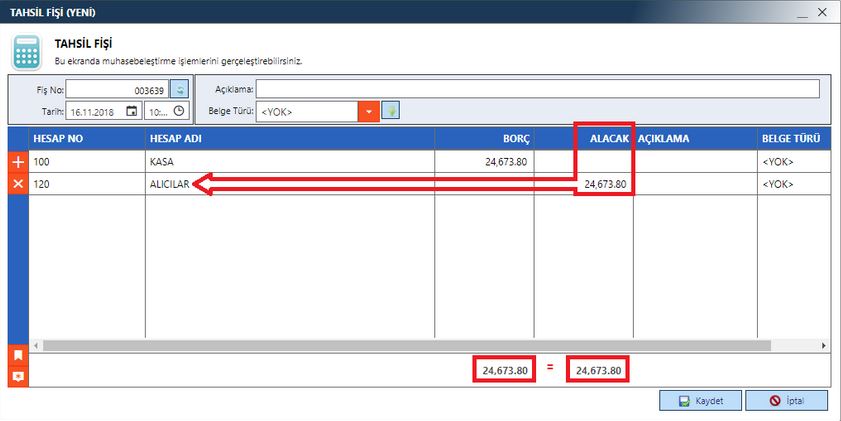Click the clock icon in time field
This screenshot has height=421, width=841.
pos(179,111)
